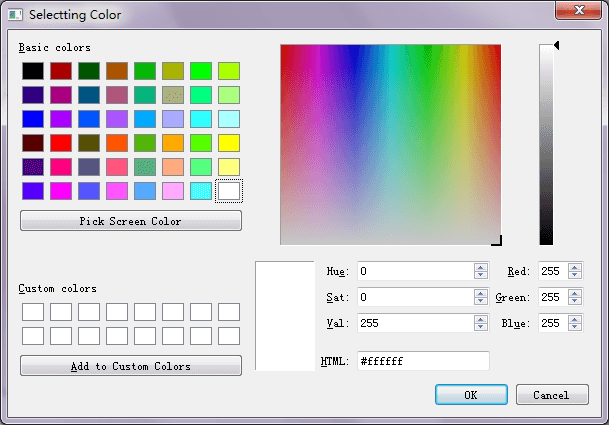The image size is (609, 425).
Task: Select the first empty custom color slot
Action: [33, 313]
